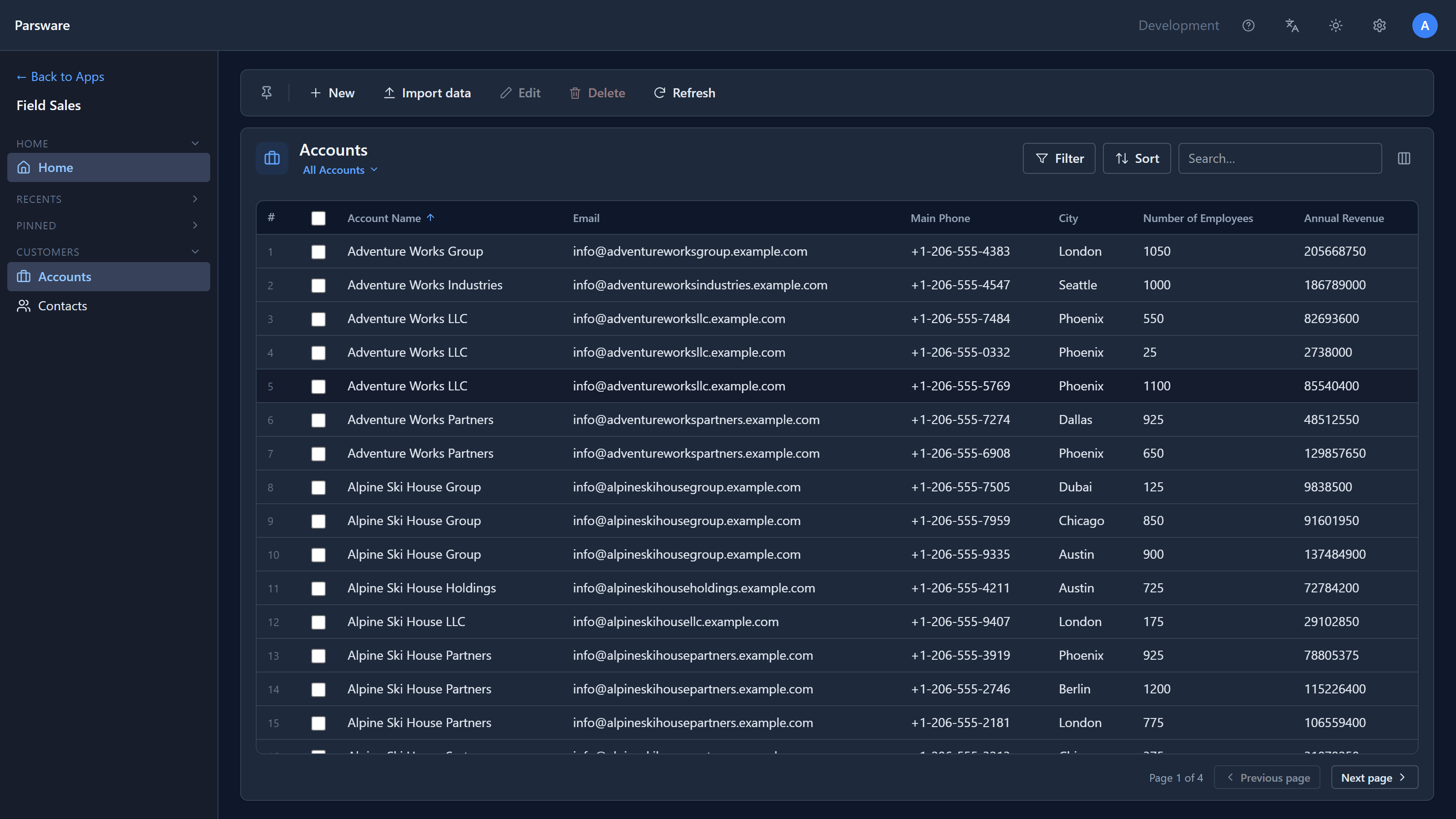Click Import data button
The image size is (1456, 819).
(x=427, y=93)
